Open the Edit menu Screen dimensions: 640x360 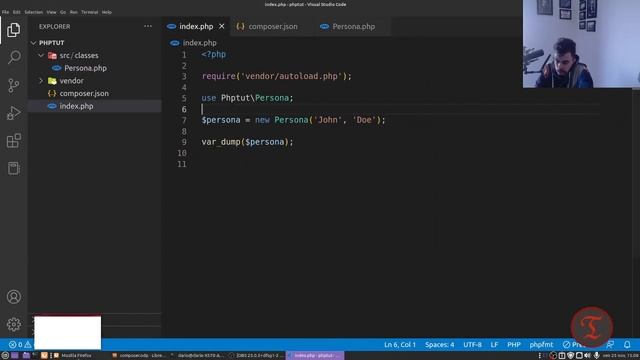coord(16,12)
